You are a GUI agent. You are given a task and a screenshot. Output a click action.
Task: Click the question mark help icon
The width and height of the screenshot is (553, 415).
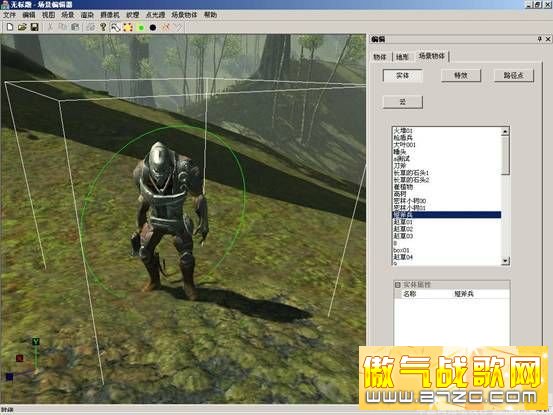pyautogui.click(x=103, y=27)
